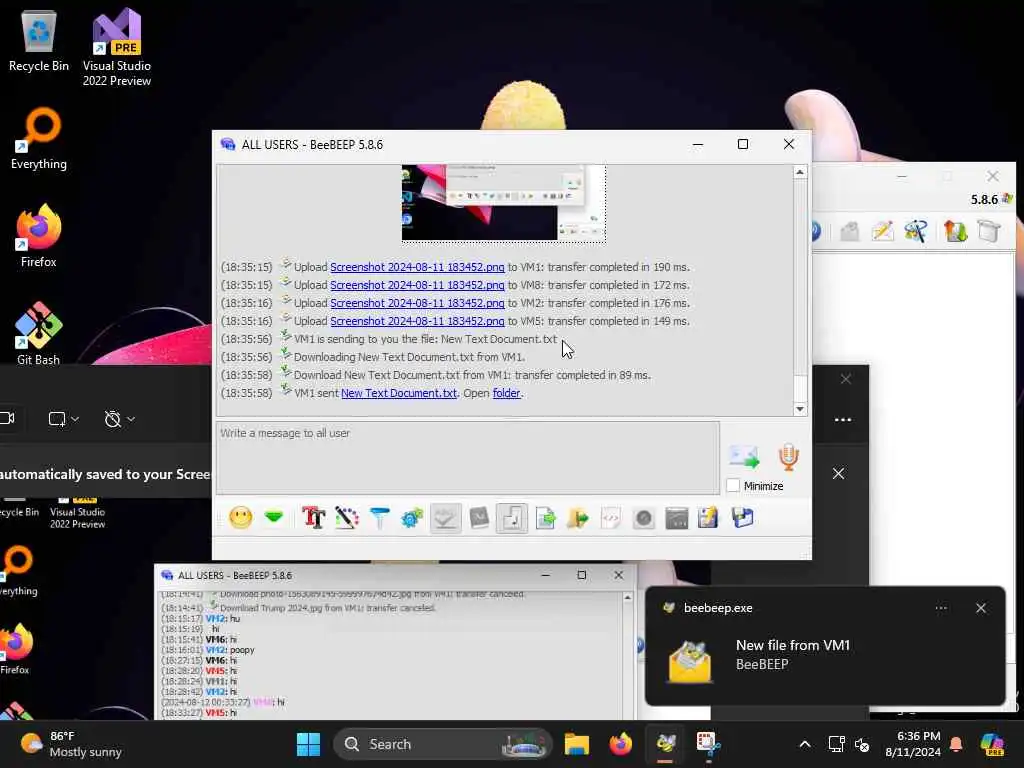Open File Explorer from the taskbar
The image size is (1024, 768).
pos(577,744)
